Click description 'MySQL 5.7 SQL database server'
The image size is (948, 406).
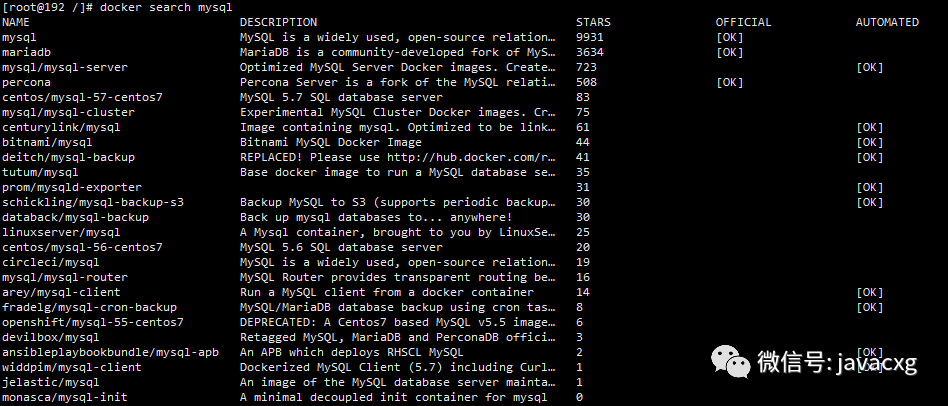pos(341,97)
